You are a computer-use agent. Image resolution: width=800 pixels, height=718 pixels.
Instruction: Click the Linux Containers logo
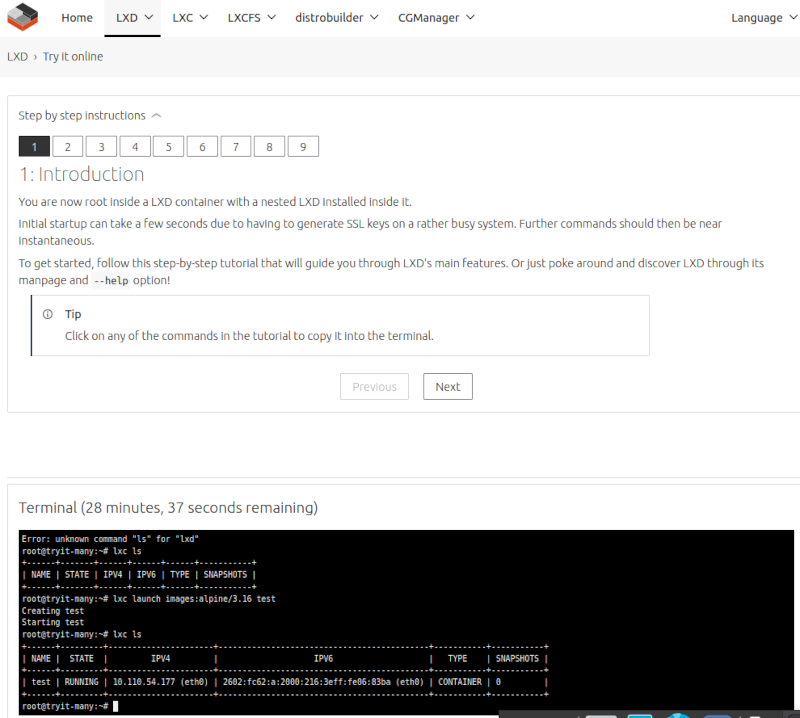point(22,17)
